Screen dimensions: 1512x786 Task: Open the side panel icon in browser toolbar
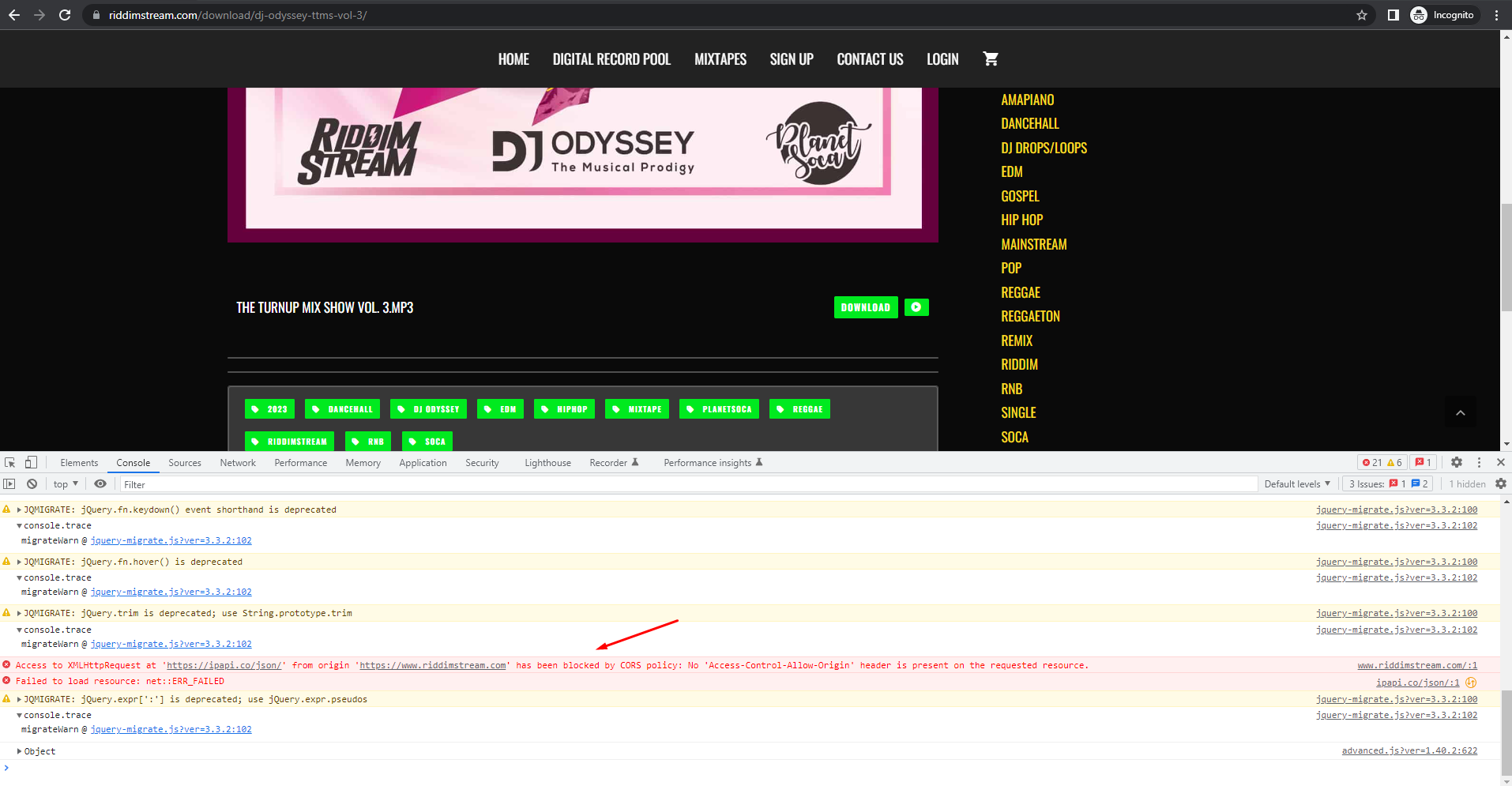[x=1394, y=15]
